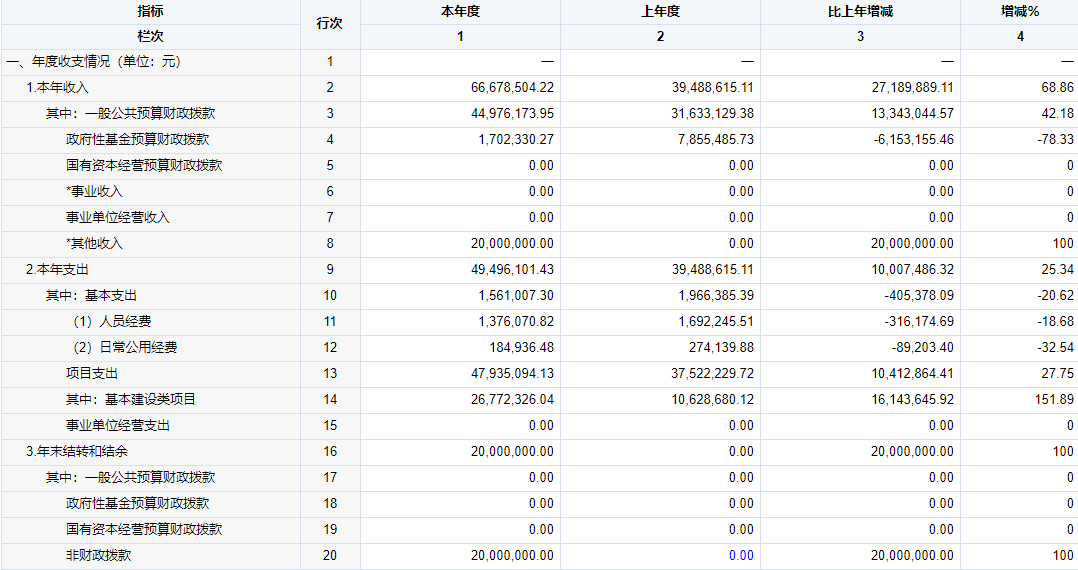The height and width of the screenshot is (570, 1078).
Task: Click the blue 0.00 link in row 20
Action: (741, 555)
